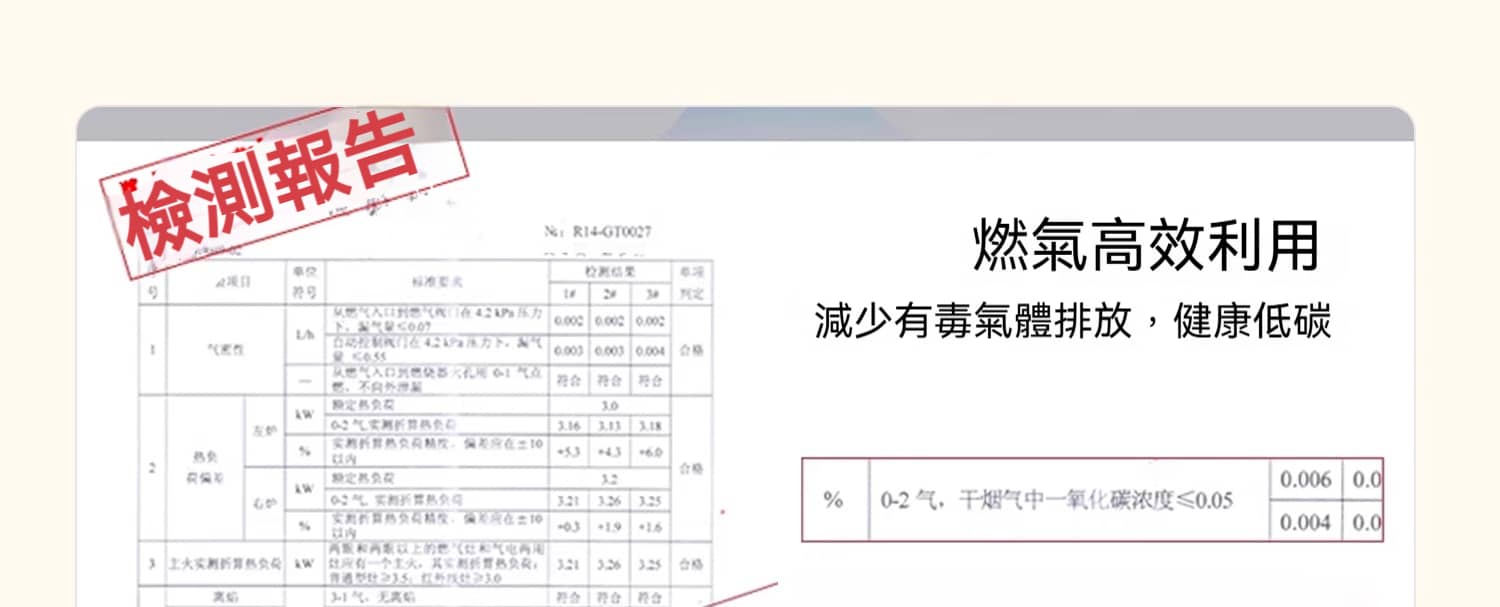Select the 0.006 value in callout box

[1305, 479]
